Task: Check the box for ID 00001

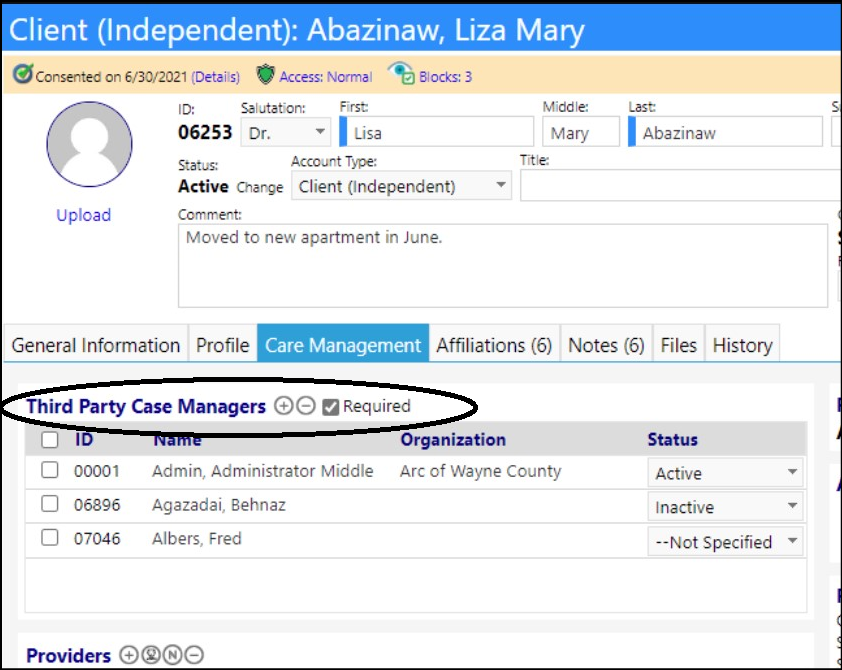Action: 50,470
